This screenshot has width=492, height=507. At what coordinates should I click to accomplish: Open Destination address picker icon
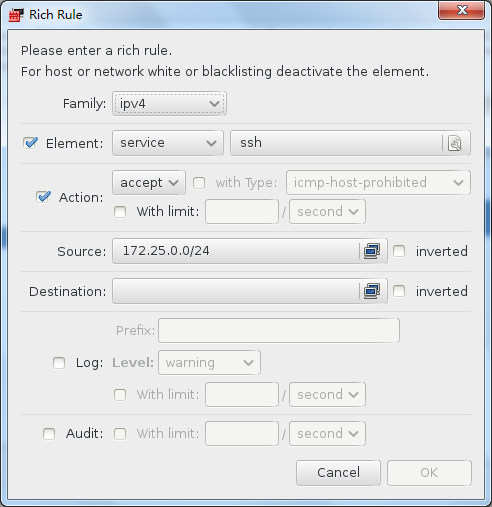372,291
